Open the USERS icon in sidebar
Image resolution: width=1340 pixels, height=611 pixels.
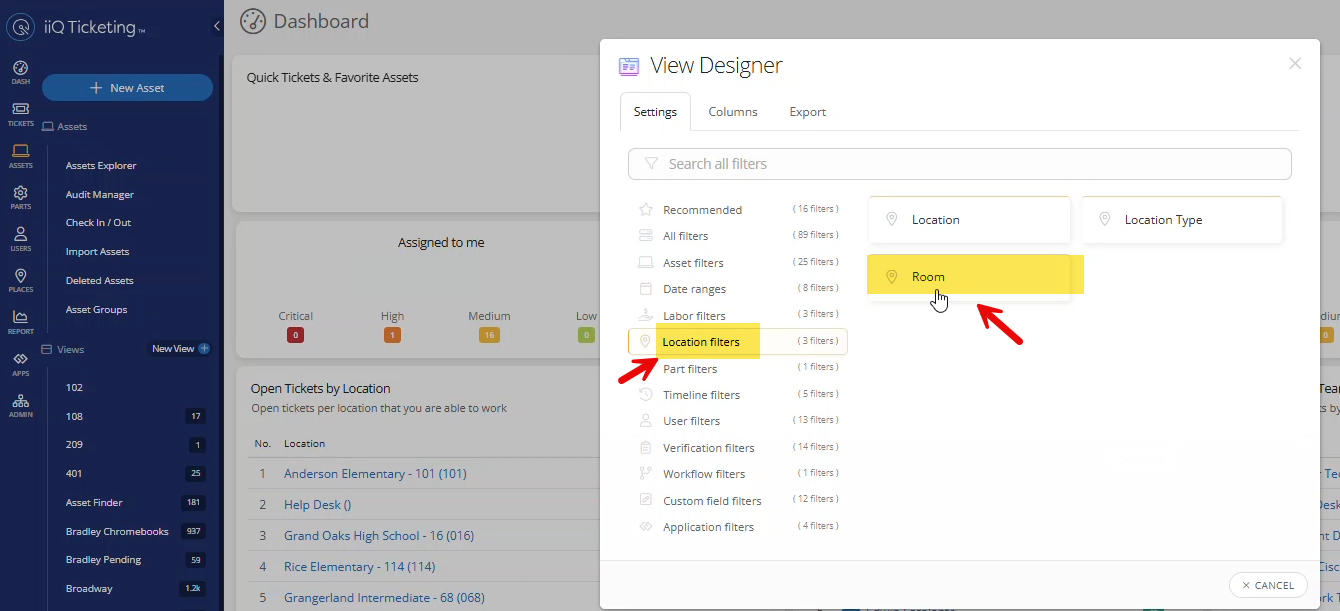click(x=20, y=236)
